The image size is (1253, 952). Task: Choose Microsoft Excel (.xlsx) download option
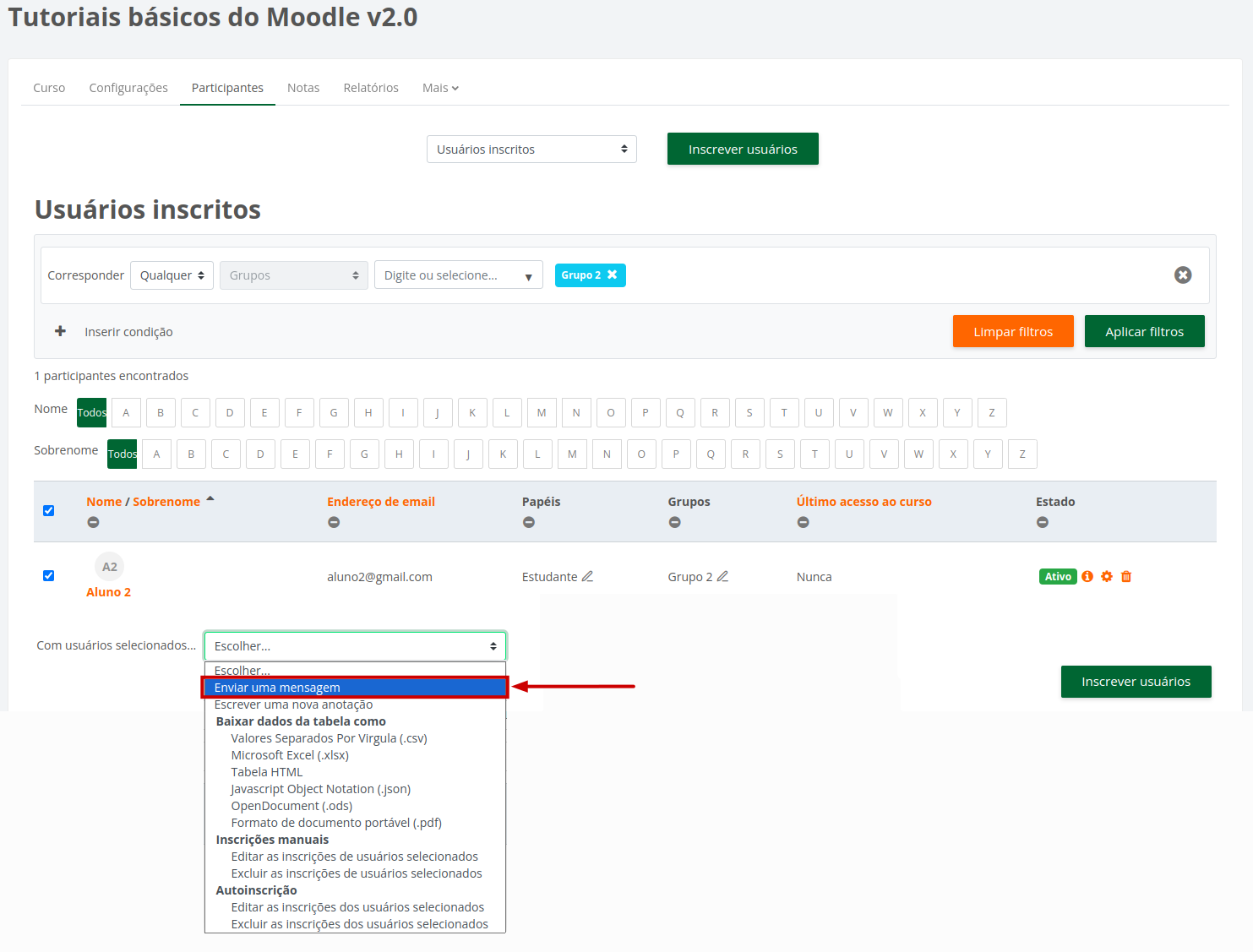coord(290,755)
